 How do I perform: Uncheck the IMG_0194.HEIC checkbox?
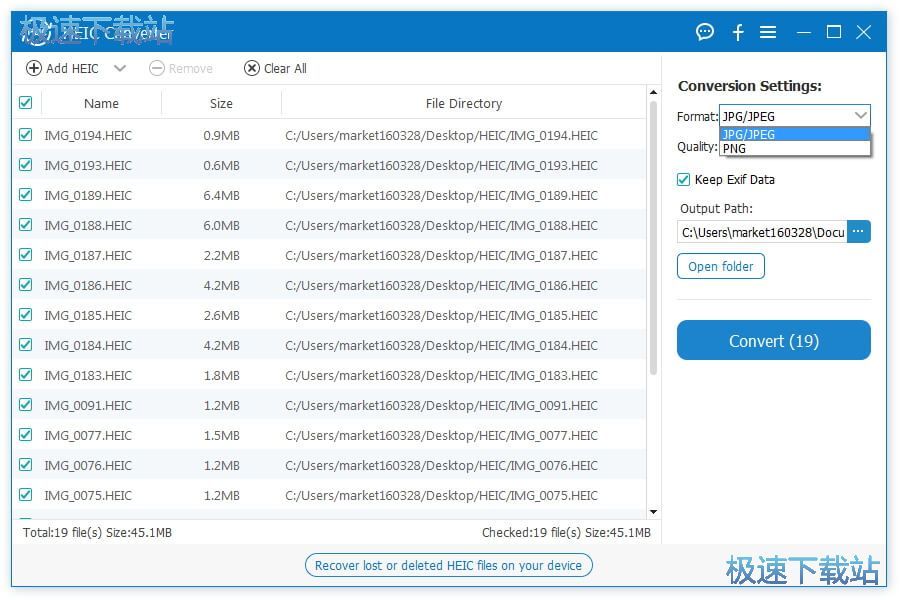pos(26,135)
